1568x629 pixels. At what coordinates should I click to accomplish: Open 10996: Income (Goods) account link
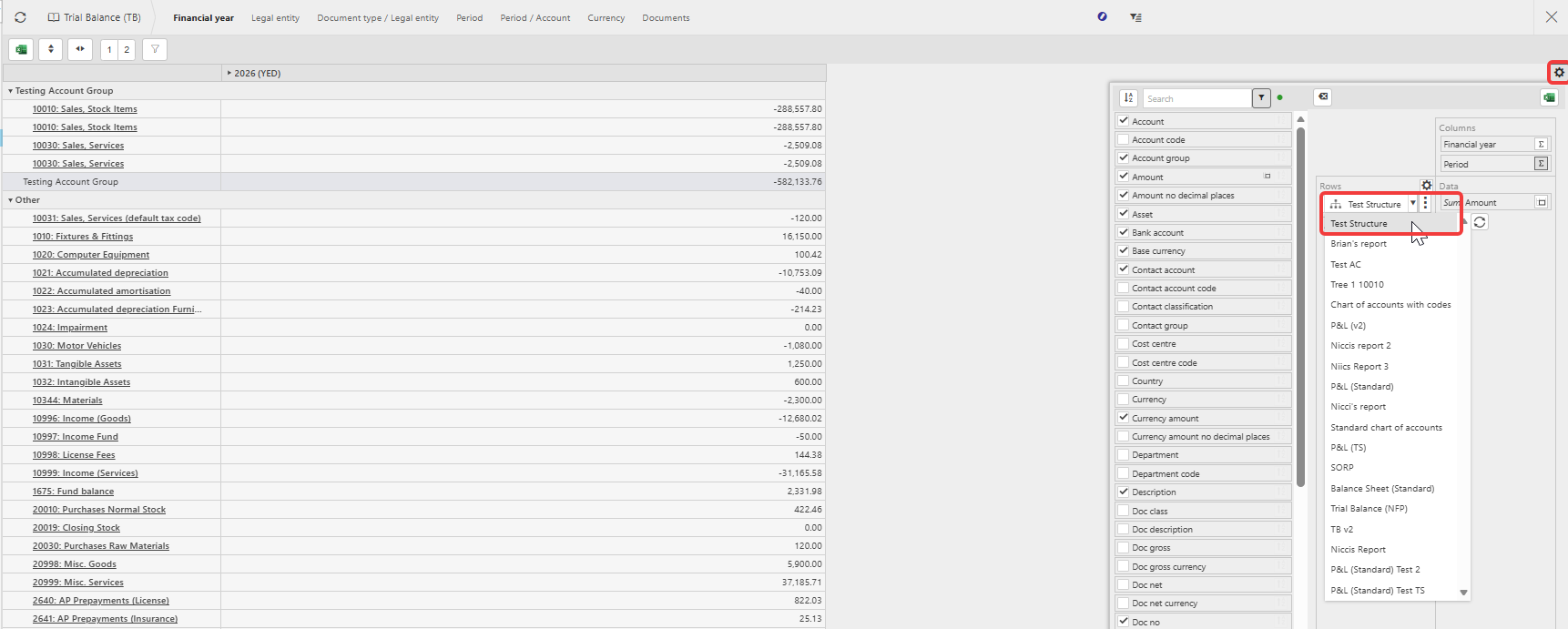point(82,419)
